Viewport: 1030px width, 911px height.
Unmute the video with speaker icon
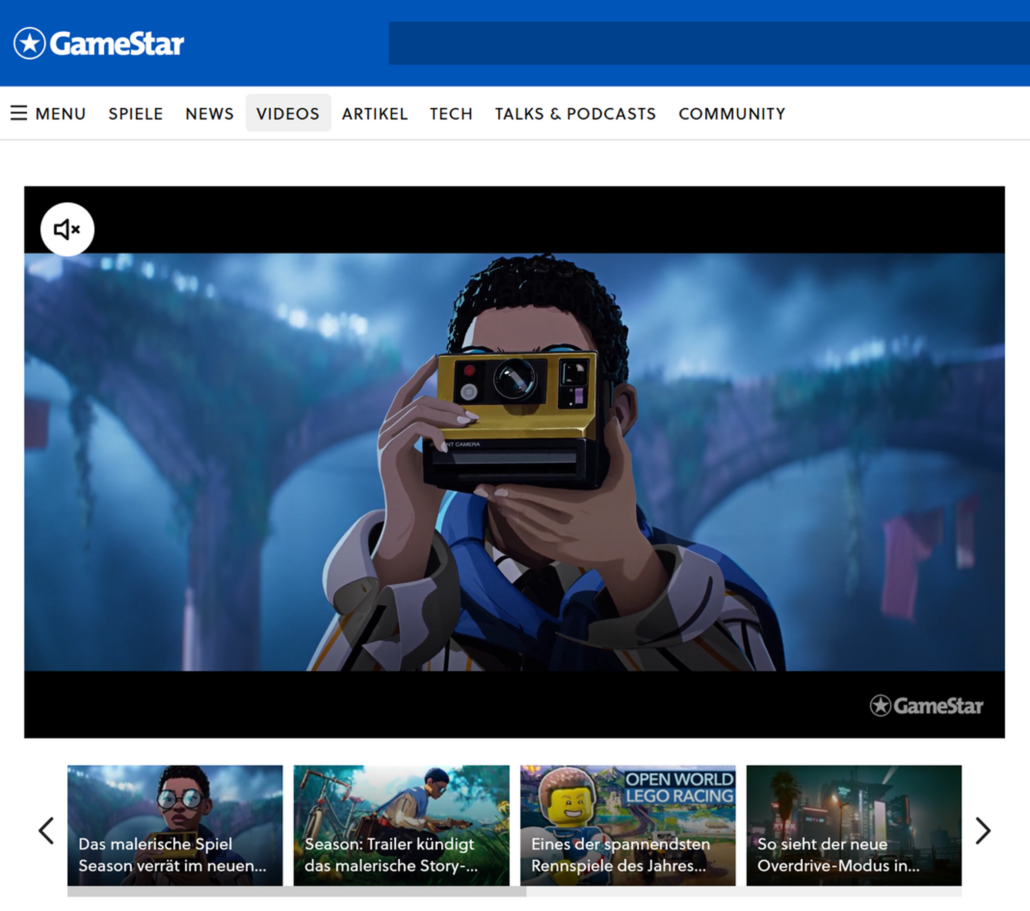tap(67, 229)
